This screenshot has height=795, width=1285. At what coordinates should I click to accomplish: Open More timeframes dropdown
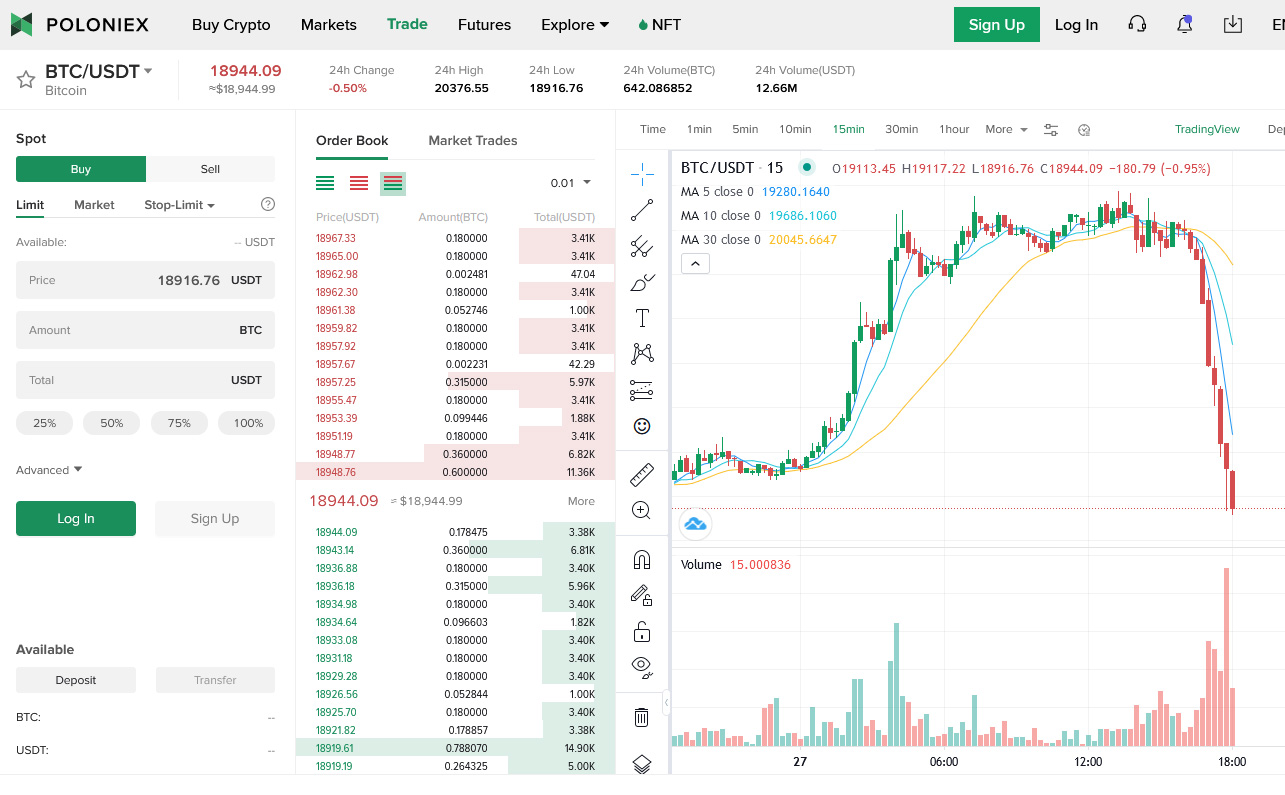(x=1006, y=129)
